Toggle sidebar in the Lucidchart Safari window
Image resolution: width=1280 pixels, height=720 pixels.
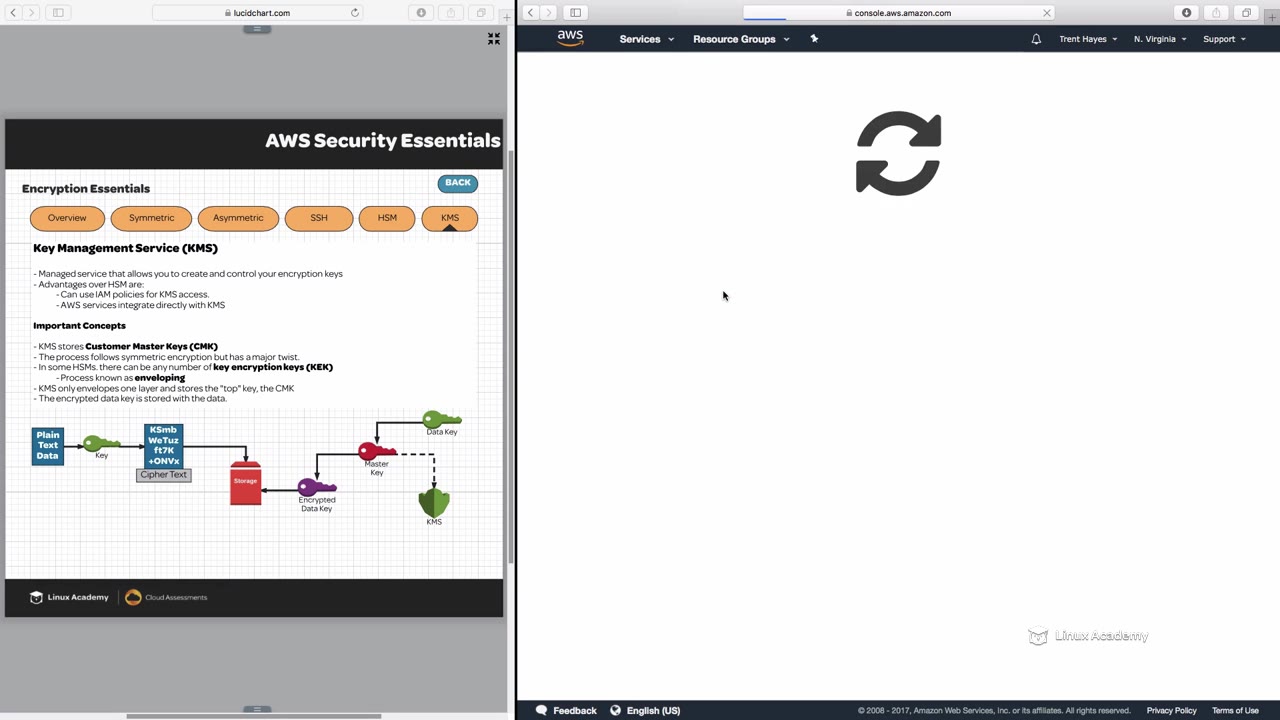(x=58, y=13)
